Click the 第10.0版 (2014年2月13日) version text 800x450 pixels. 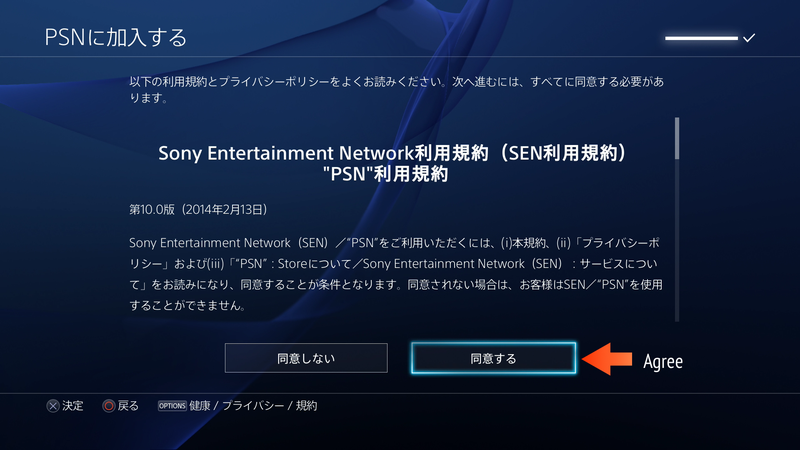click(198, 210)
